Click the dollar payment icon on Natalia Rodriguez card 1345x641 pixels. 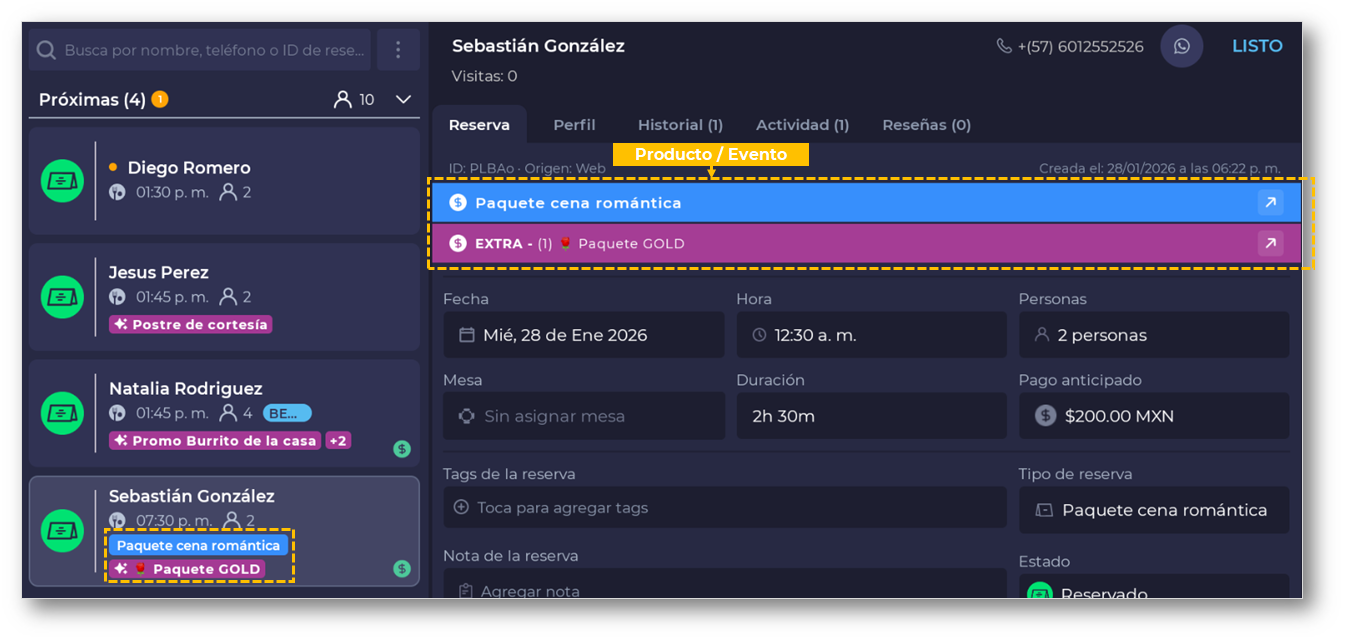(402, 449)
